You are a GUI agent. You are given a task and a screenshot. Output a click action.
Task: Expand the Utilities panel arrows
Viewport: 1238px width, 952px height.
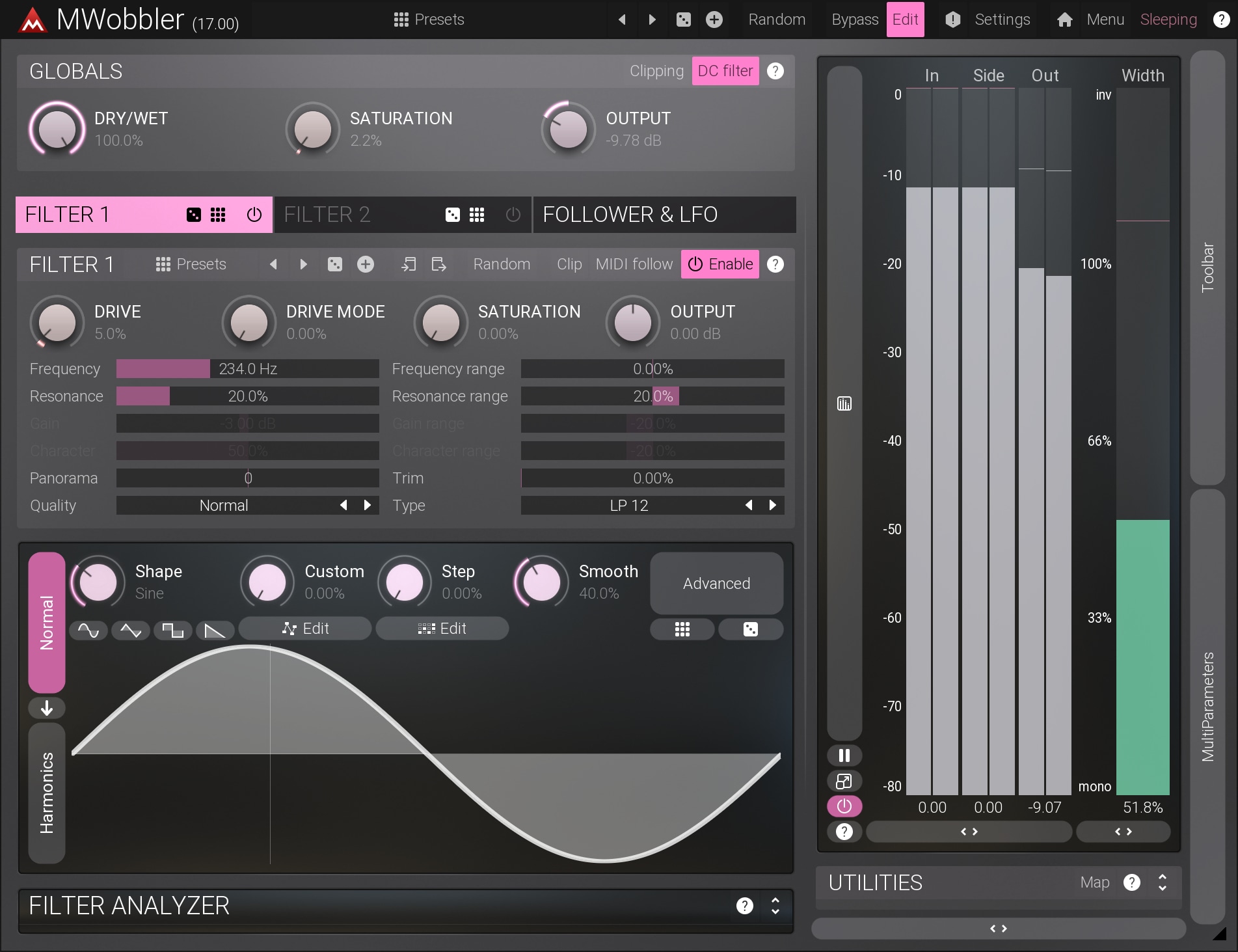click(1162, 882)
